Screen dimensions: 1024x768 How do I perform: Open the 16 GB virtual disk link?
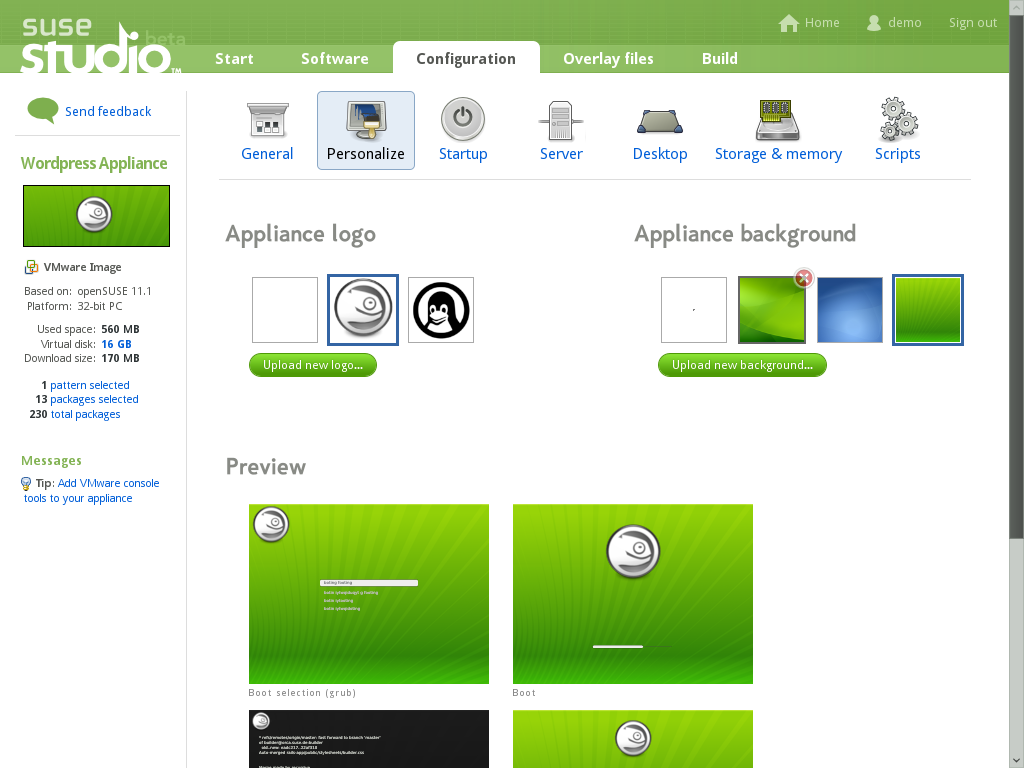[116, 344]
